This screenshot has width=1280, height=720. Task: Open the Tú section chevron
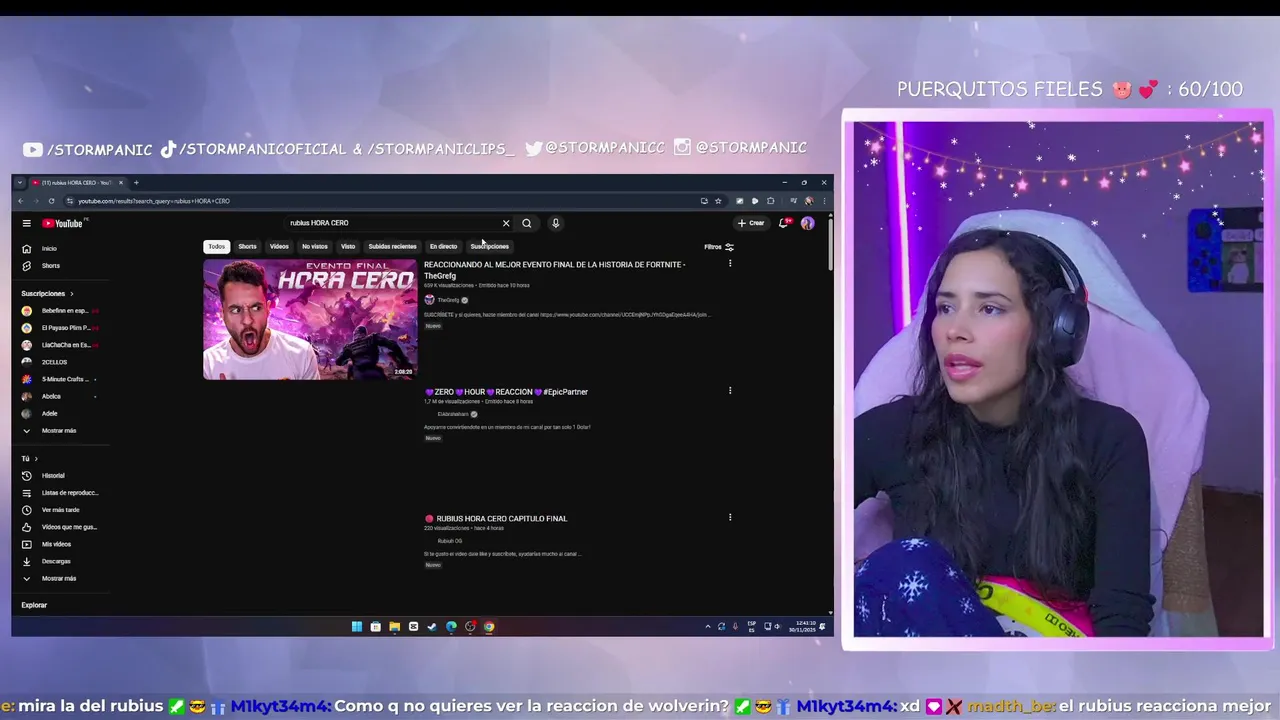tap(36, 459)
